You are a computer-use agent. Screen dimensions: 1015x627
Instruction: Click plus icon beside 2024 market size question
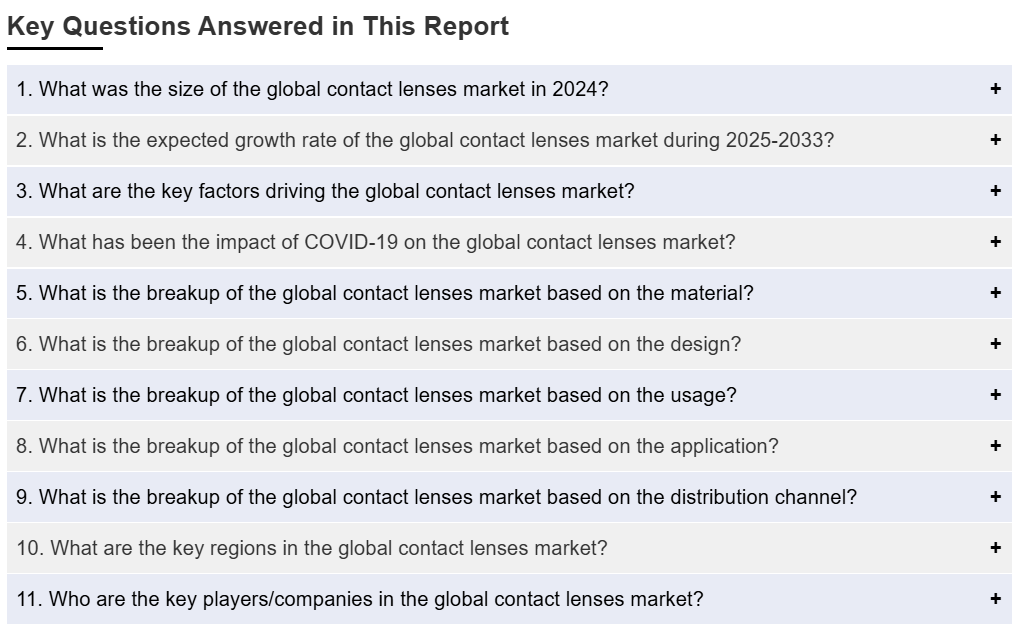pyautogui.click(x=995, y=89)
